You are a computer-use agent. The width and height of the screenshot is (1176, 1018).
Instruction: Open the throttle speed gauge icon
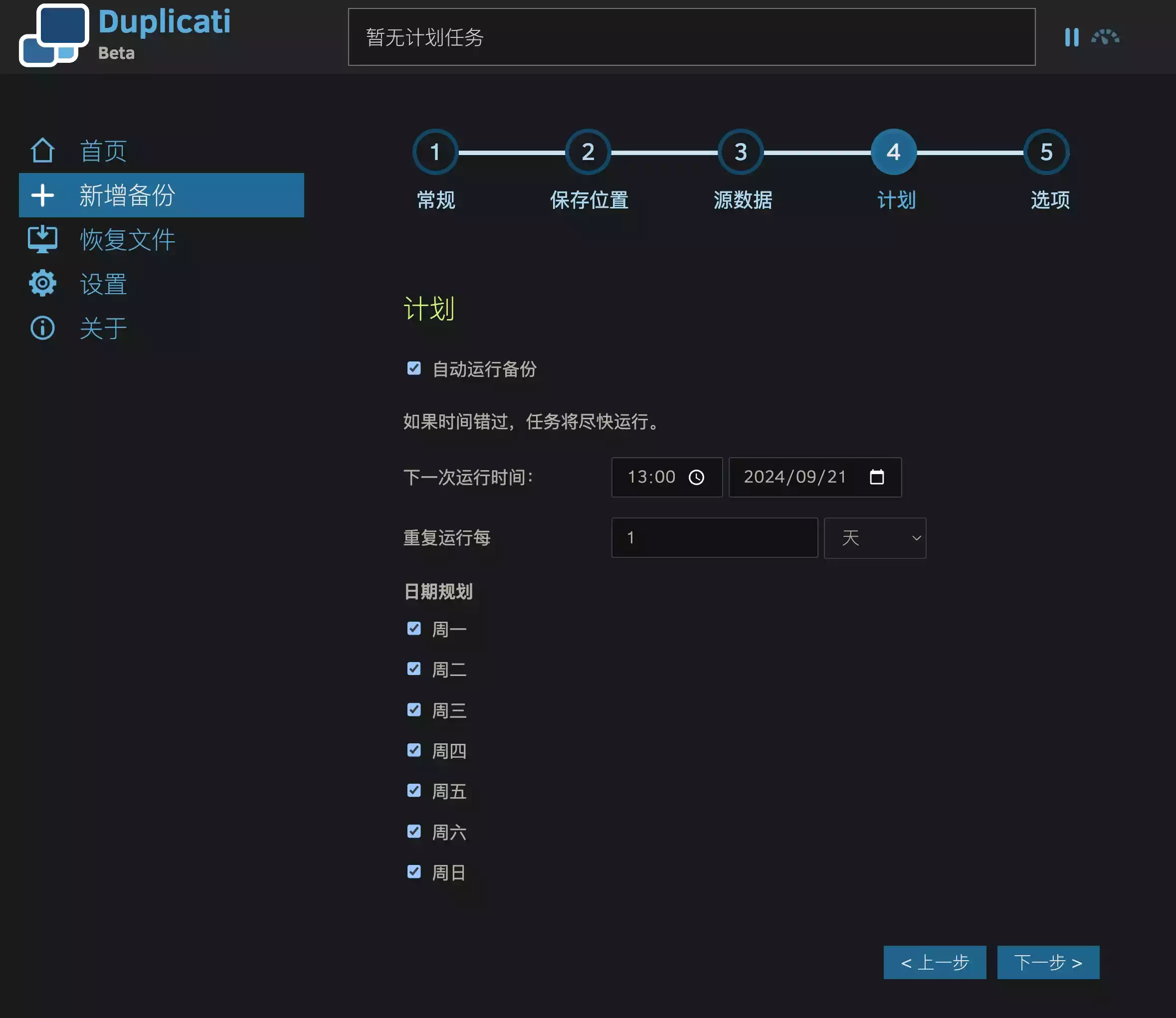[1105, 37]
